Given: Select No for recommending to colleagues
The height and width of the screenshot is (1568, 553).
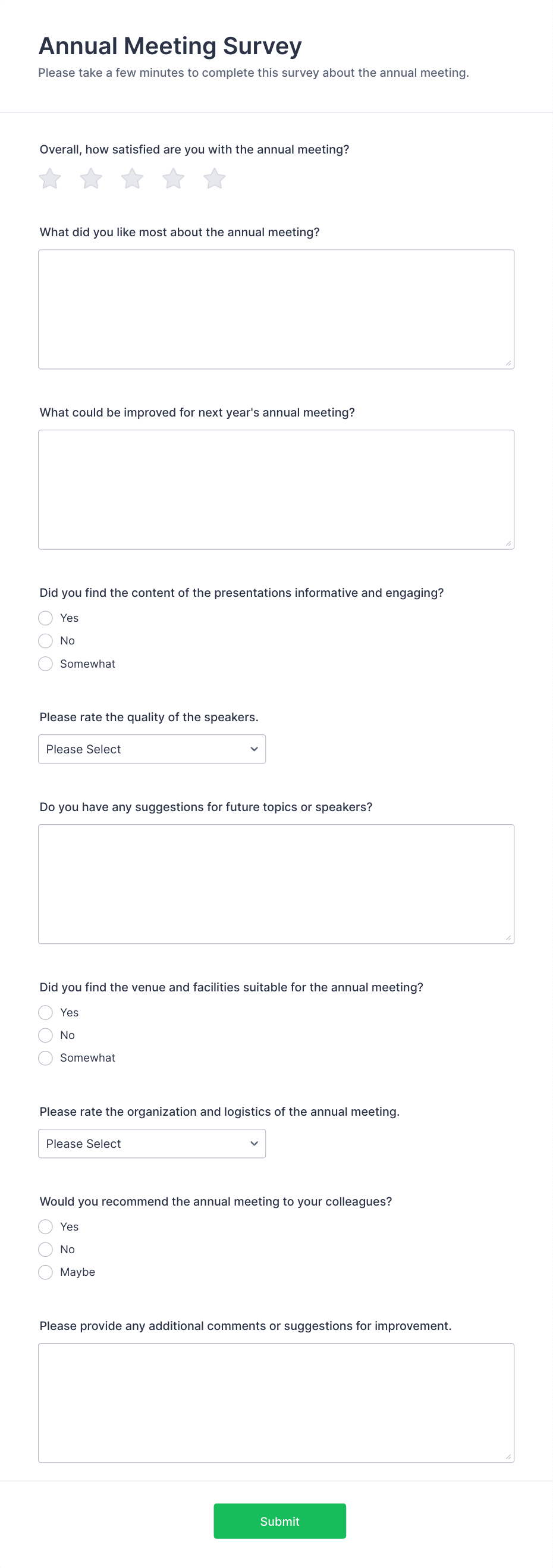Looking at the screenshot, I should (45, 1249).
